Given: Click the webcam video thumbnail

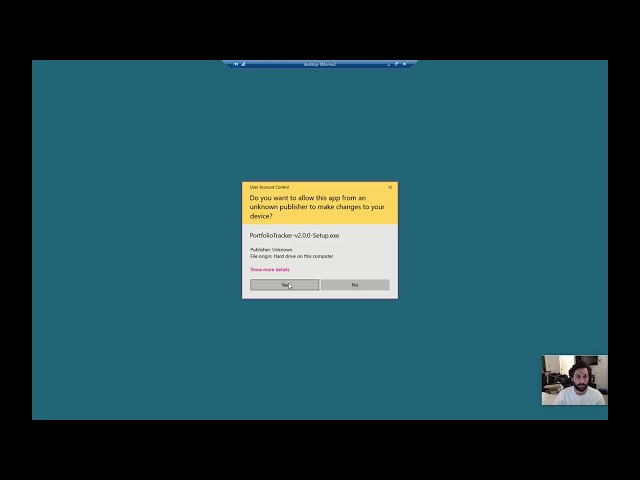Looking at the screenshot, I should tap(574, 380).
